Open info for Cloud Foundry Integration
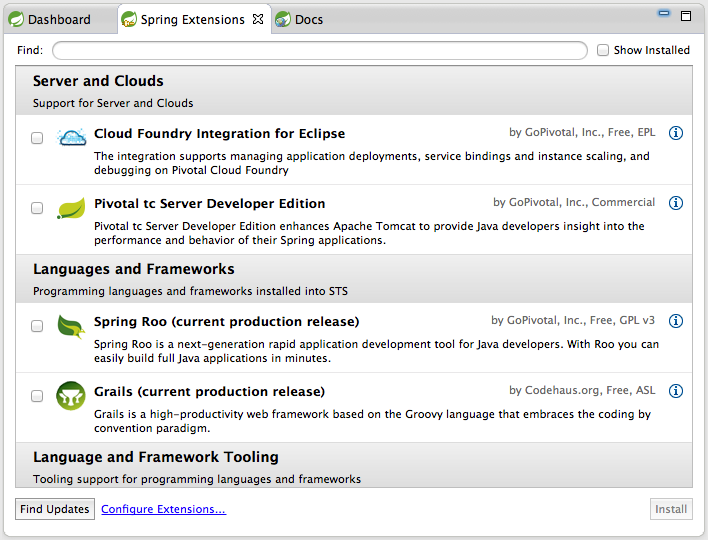The image size is (708, 540). (675, 133)
